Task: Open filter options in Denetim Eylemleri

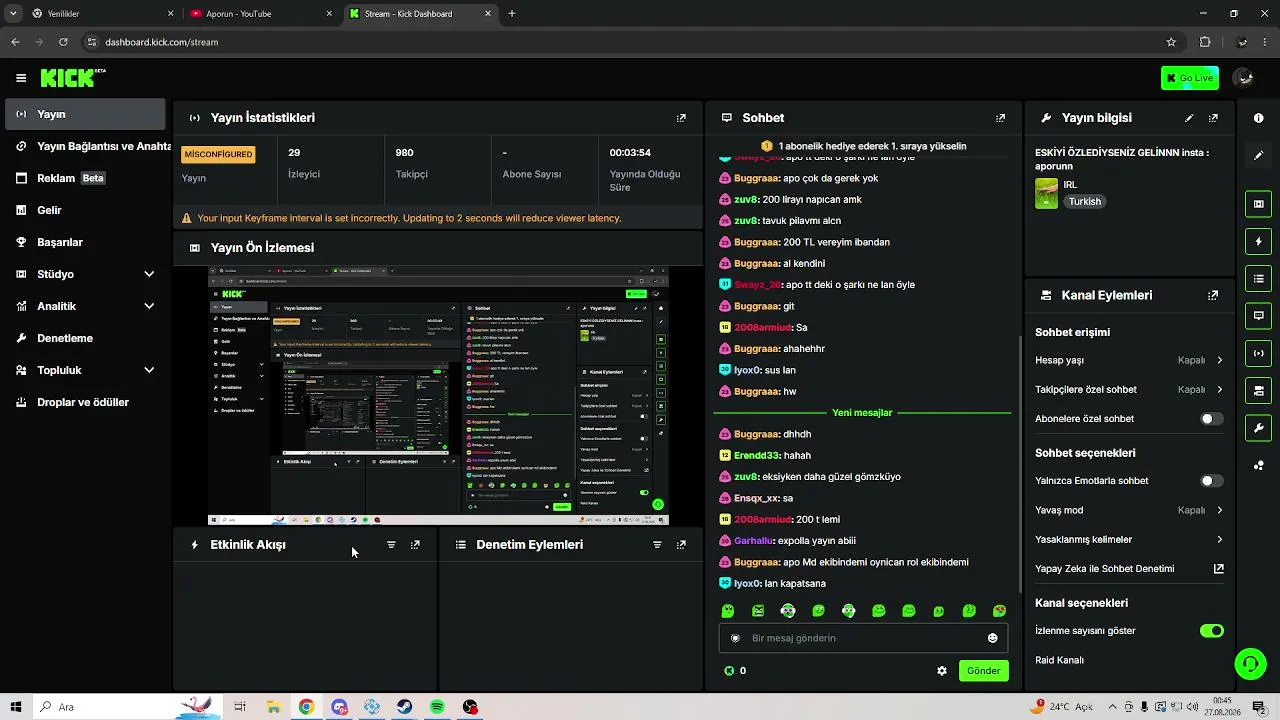Action: pyautogui.click(x=657, y=545)
